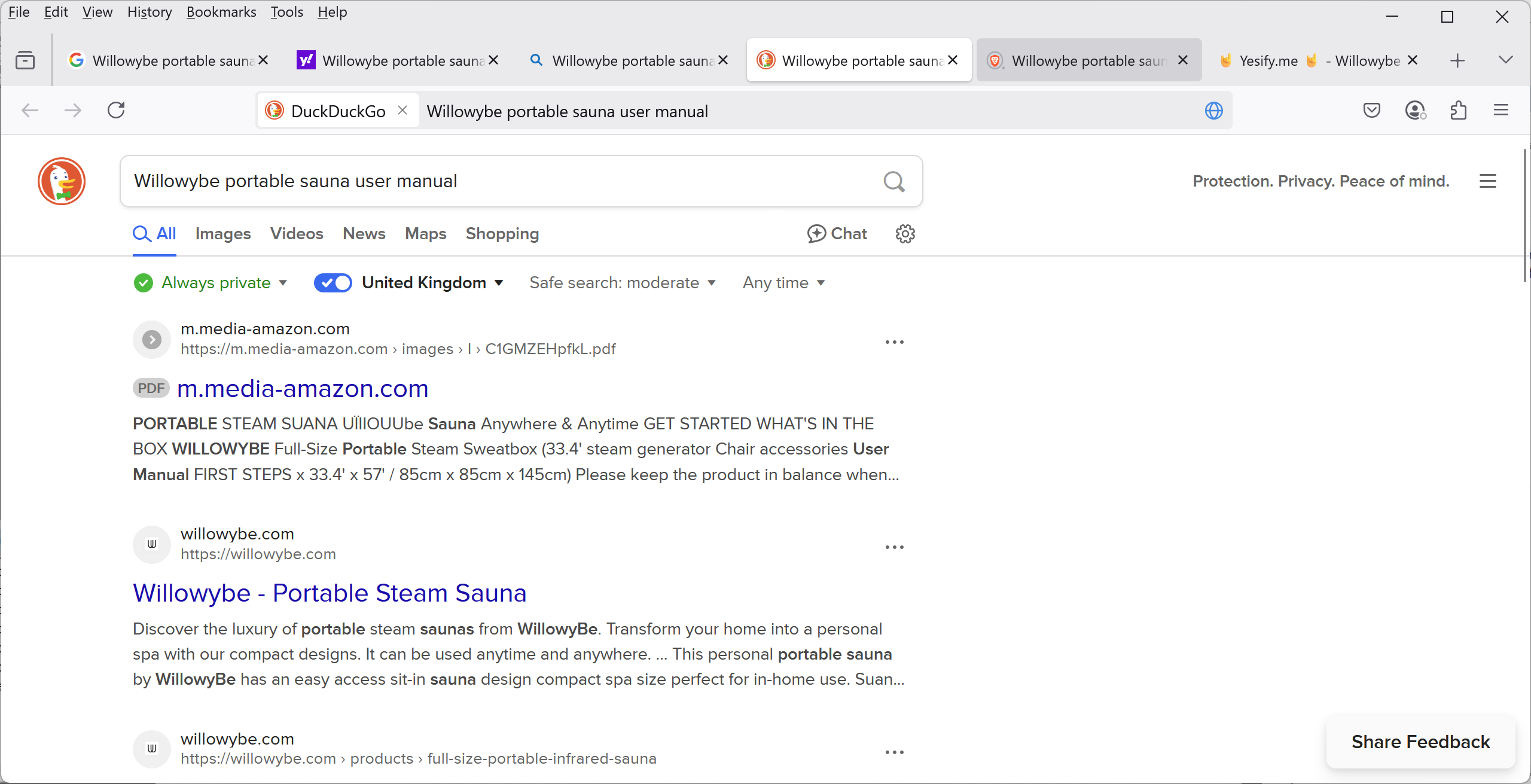The image size is (1531, 784).
Task: Click the DuckDuckGo logo icon
Action: coord(62,181)
